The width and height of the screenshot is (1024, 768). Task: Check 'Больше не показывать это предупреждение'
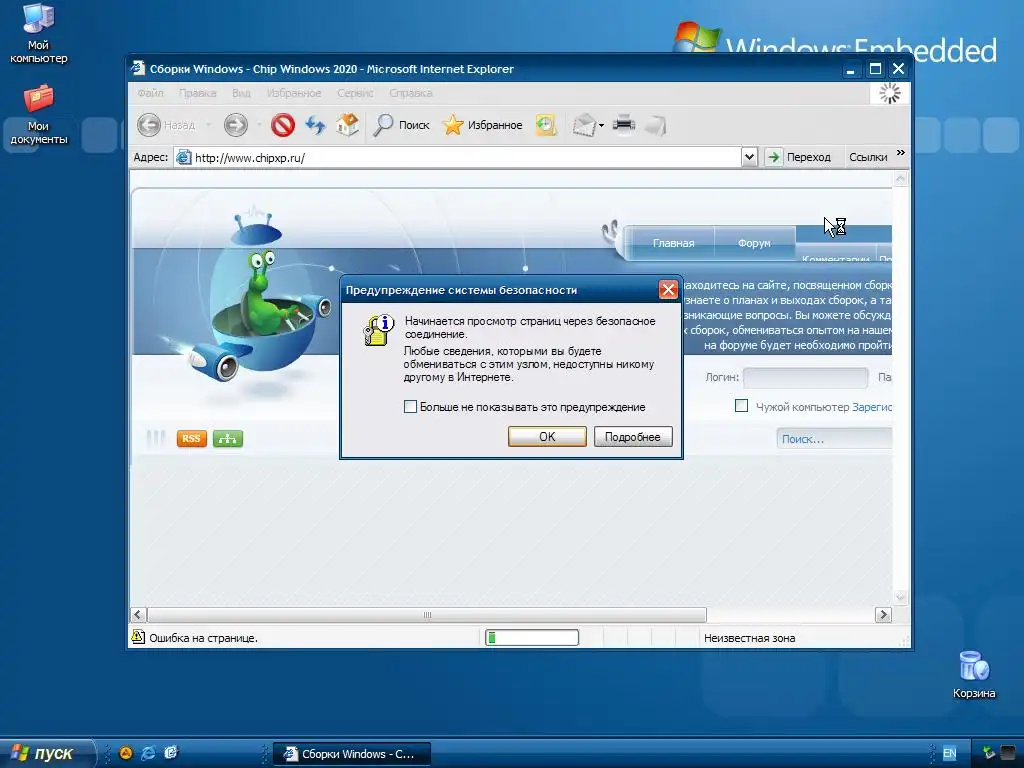(x=410, y=407)
